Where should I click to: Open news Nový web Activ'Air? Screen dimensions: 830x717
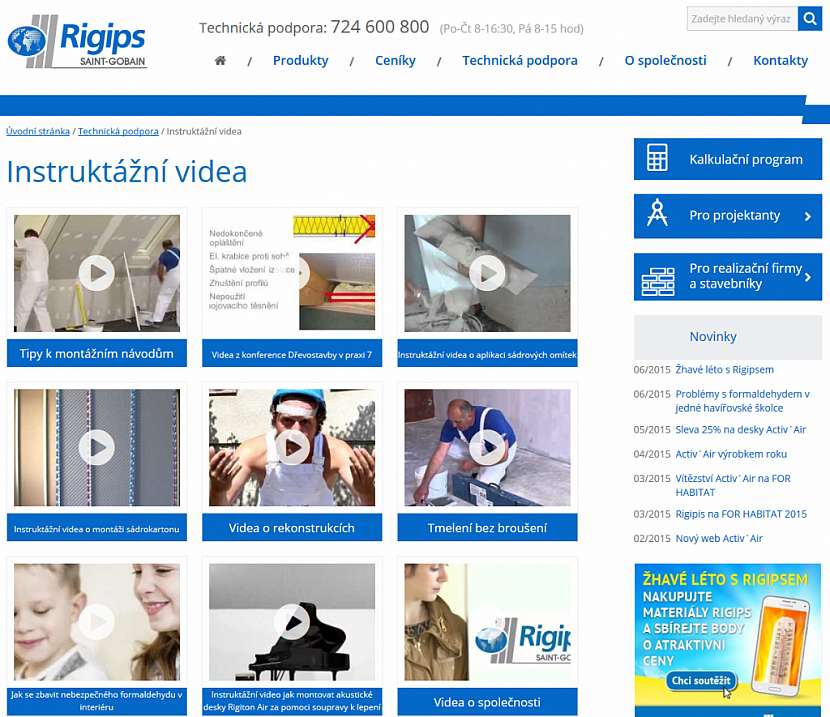(719, 538)
